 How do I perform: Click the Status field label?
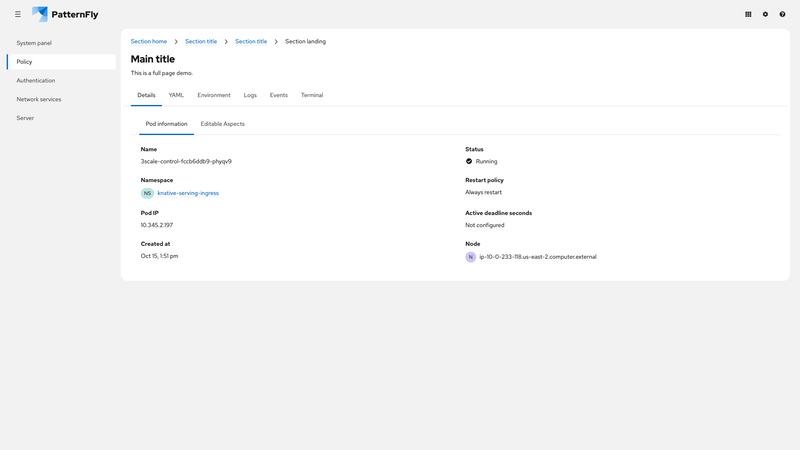click(x=474, y=149)
